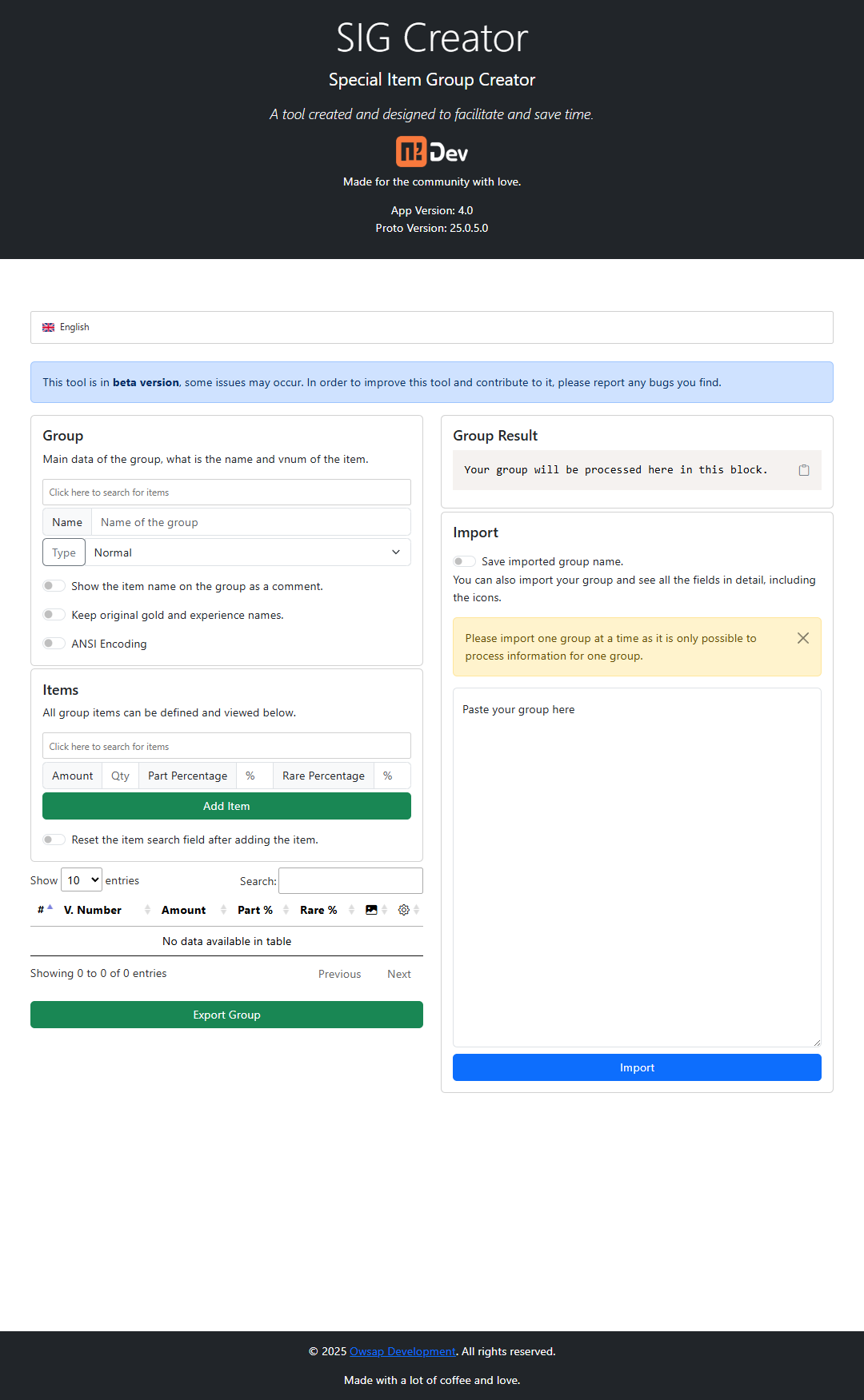Sort the Rare % column
Screen dimensions: 864x1400
click(318, 910)
